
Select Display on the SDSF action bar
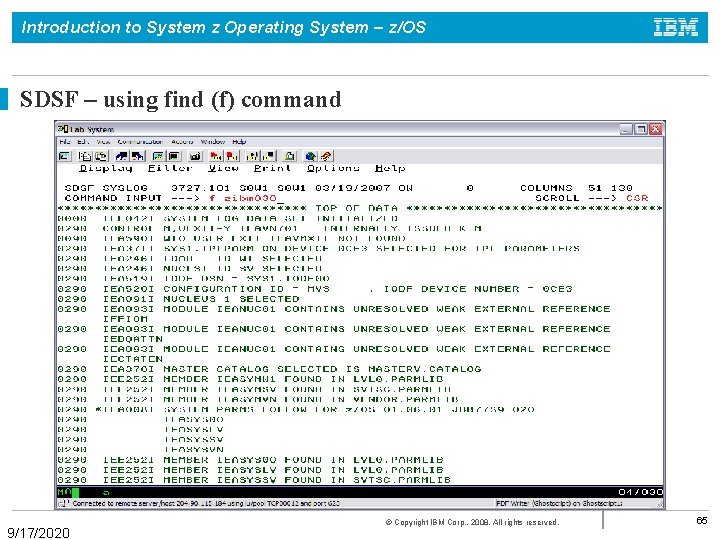pos(106,169)
